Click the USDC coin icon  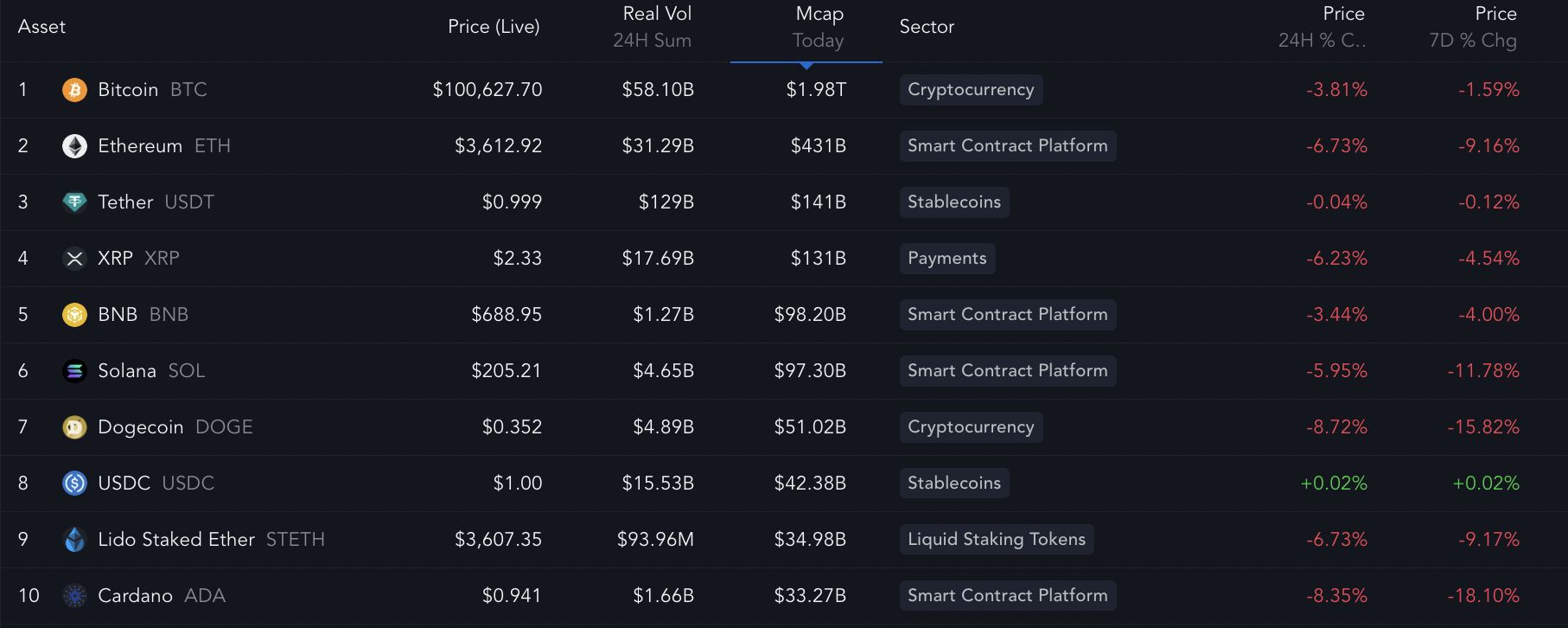[x=75, y=484]
